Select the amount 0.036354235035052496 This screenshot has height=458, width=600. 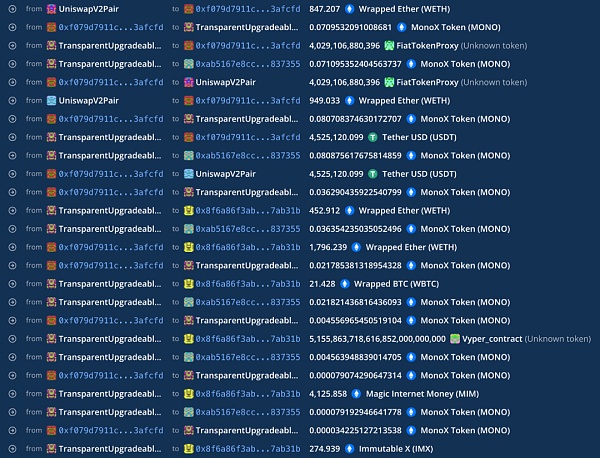click(355, 229)
